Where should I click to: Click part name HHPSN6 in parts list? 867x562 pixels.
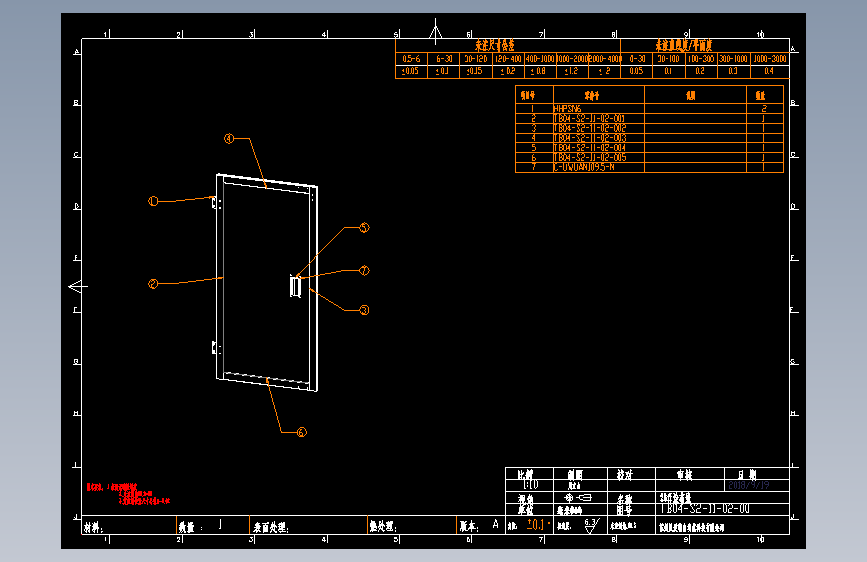[568, 109]
